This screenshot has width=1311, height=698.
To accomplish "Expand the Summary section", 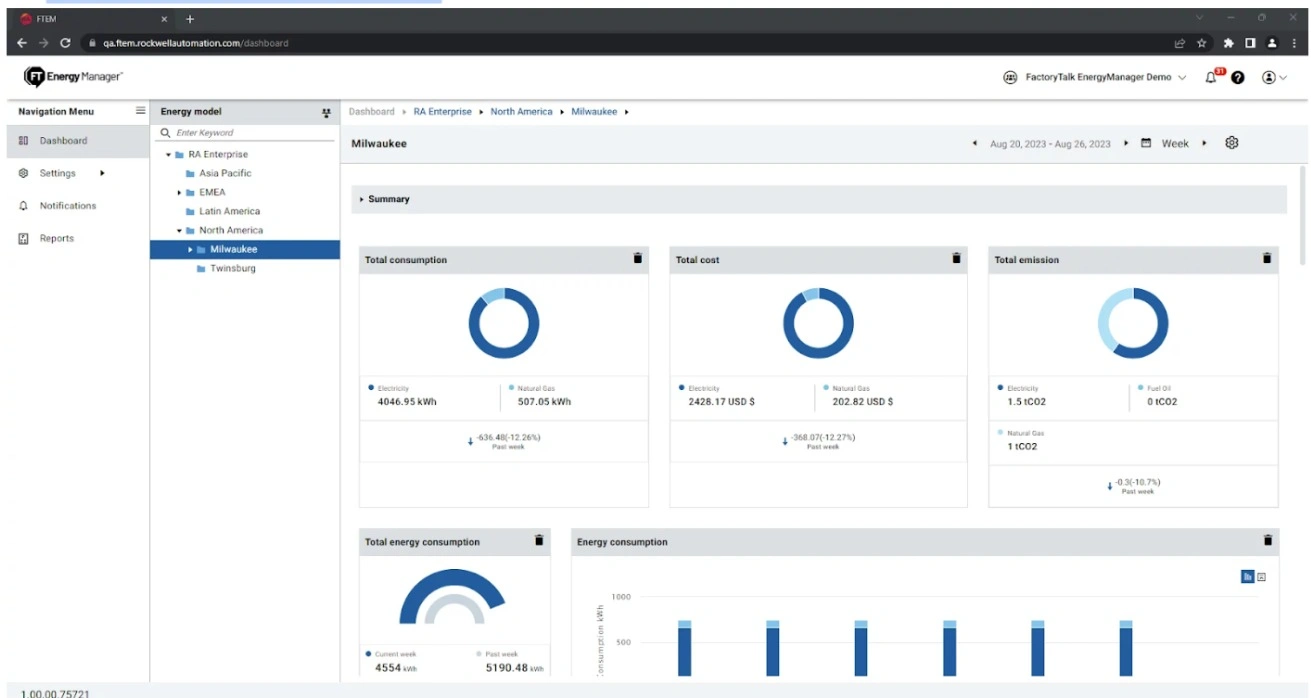I will (362, 199).
